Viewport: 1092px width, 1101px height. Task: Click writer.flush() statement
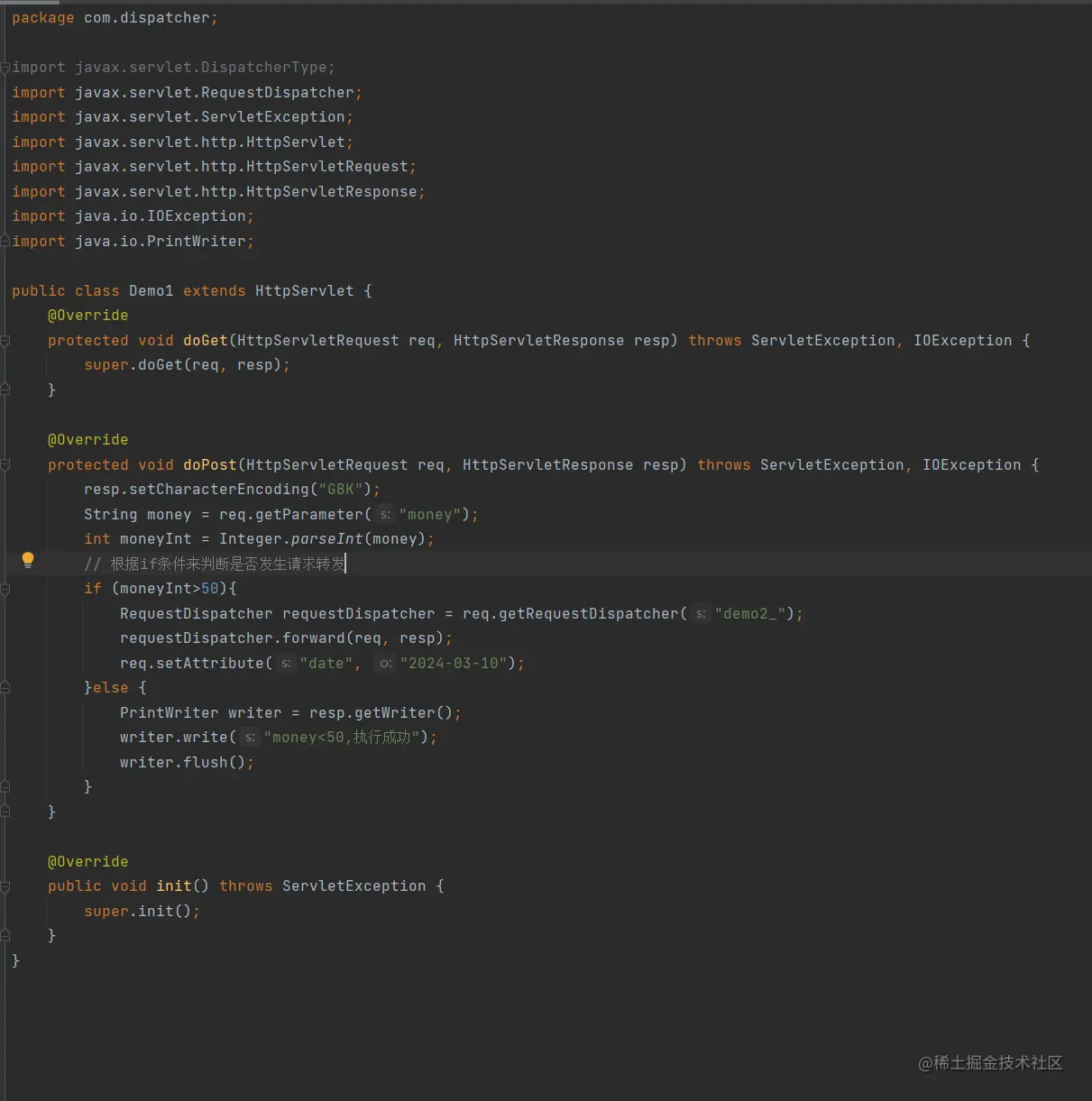coord(188,763)
